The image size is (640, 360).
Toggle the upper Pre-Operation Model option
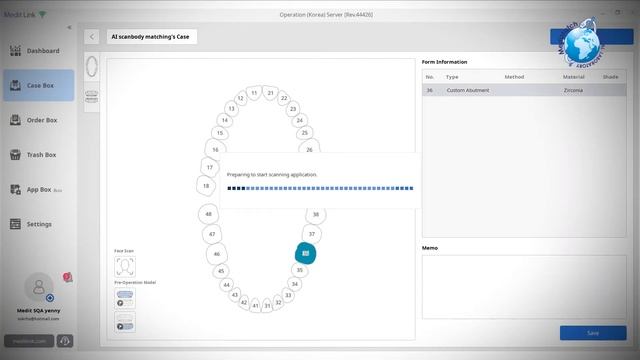point(125,298)
